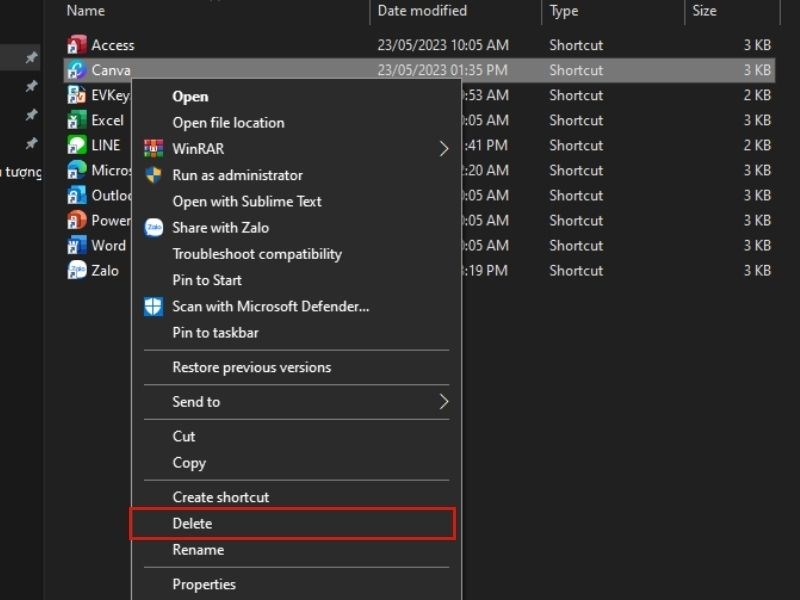Select Delete from the context menu

coord(192,523)
